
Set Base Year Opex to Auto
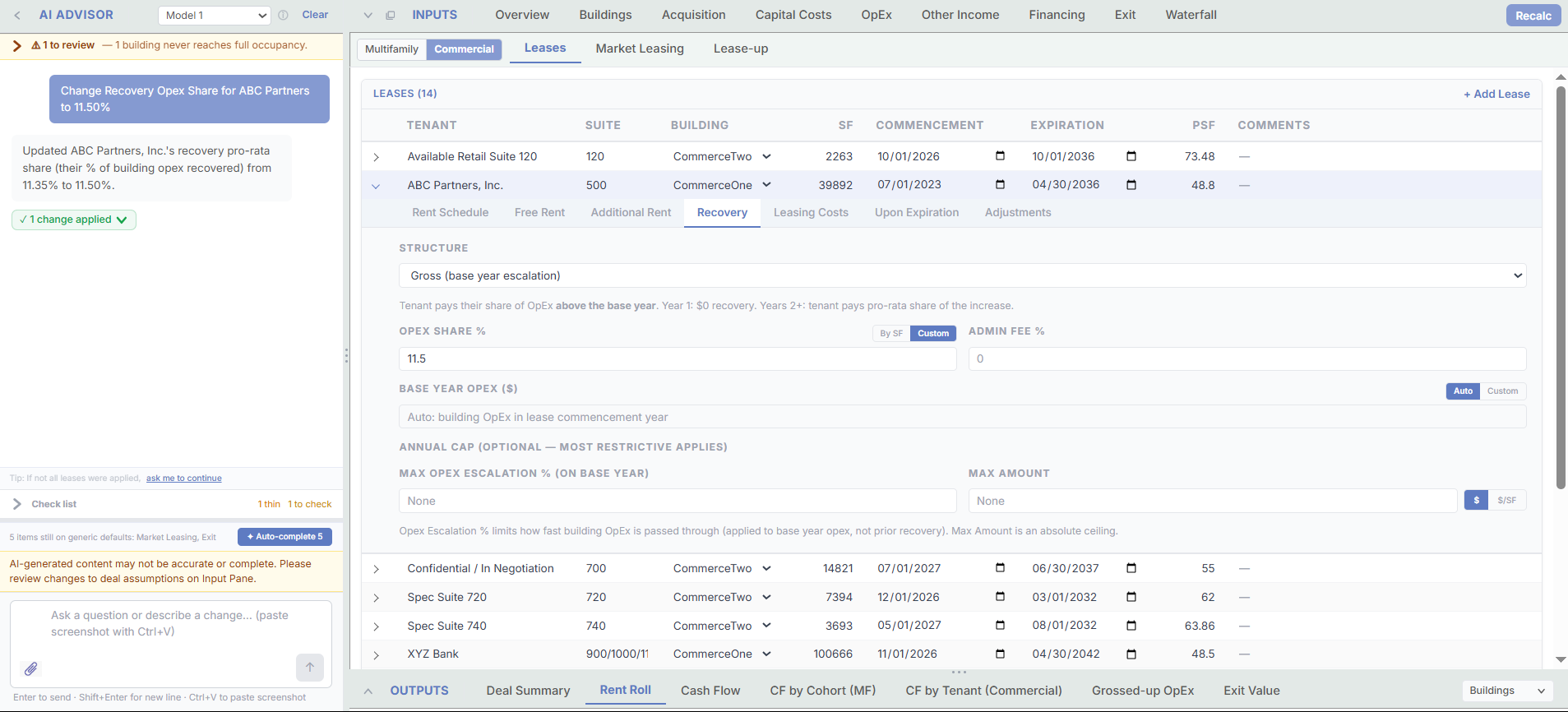[x=1463, y=391]
